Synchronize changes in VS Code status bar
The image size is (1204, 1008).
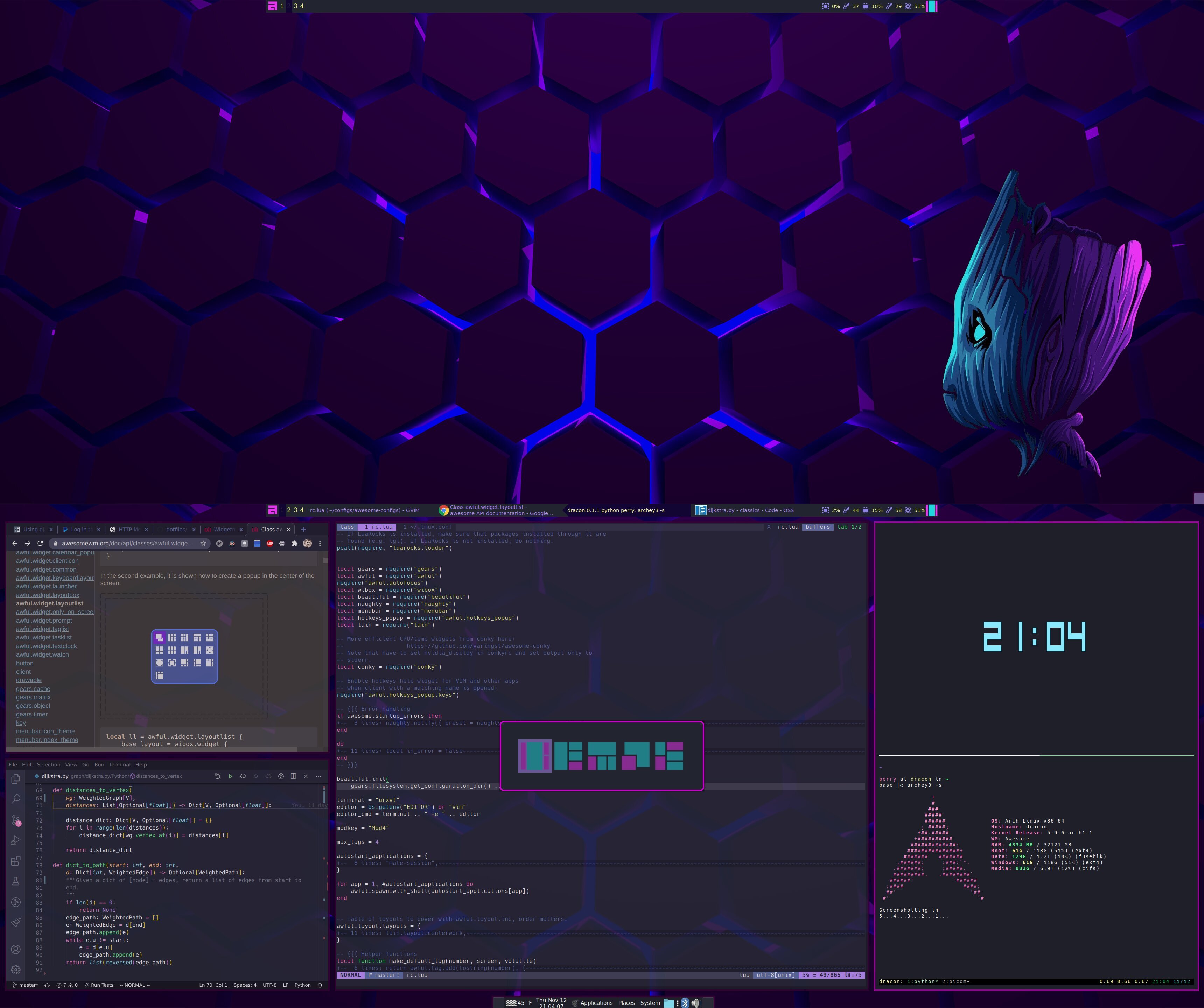coord(47,985)
